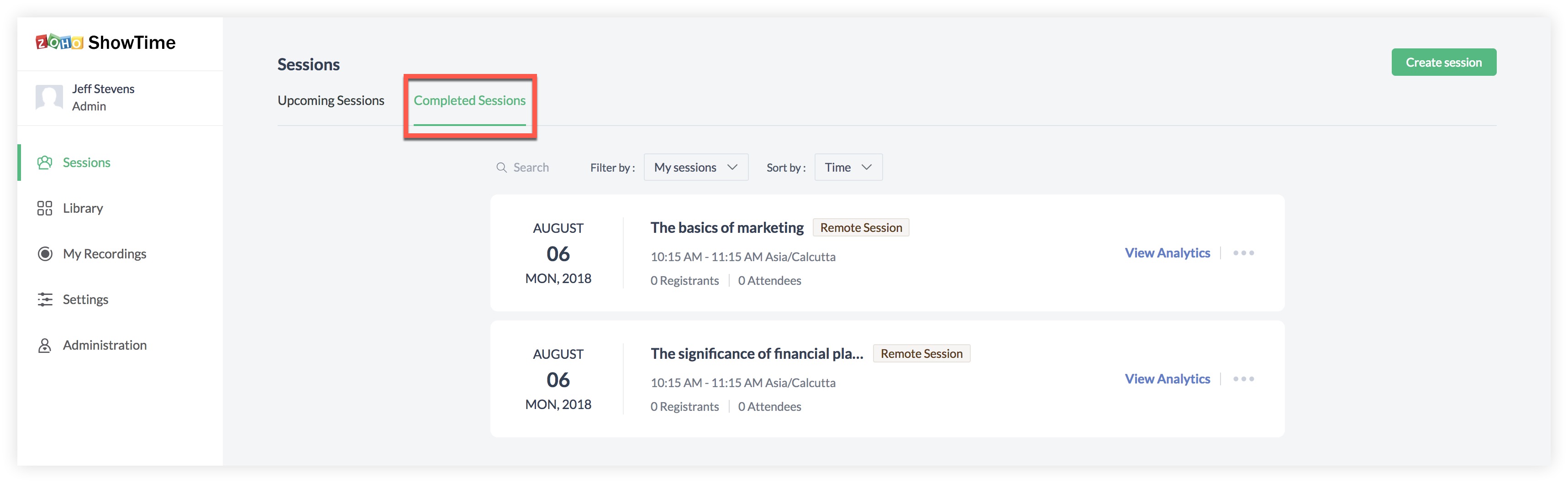
Task: Switch to Upcoming Sessions tab
Action: point(331,100)
